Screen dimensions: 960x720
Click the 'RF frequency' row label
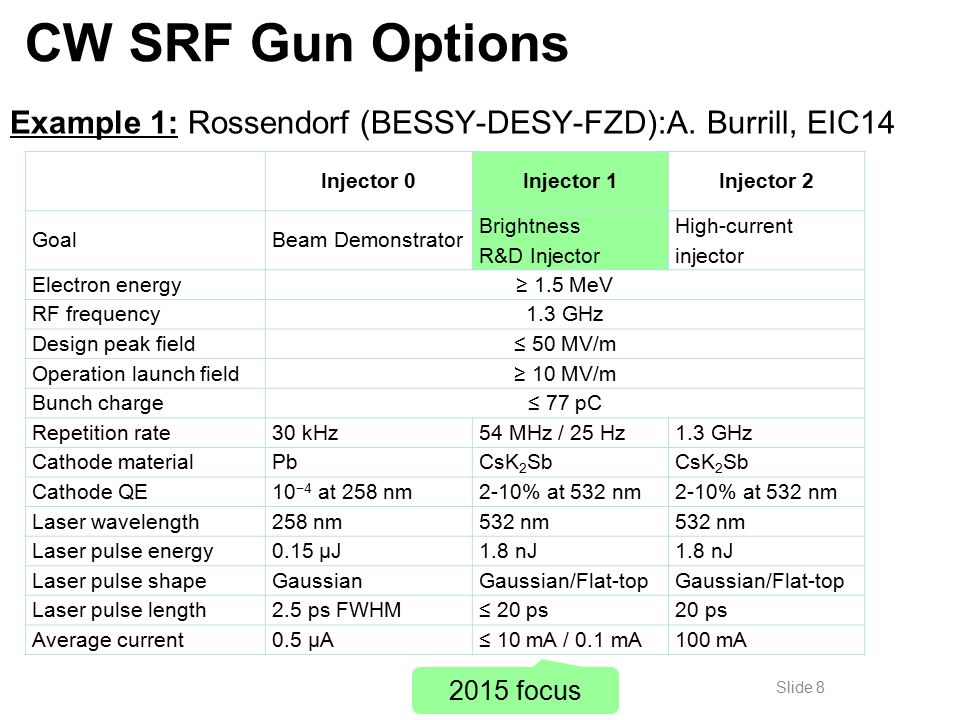click(96, 314)
